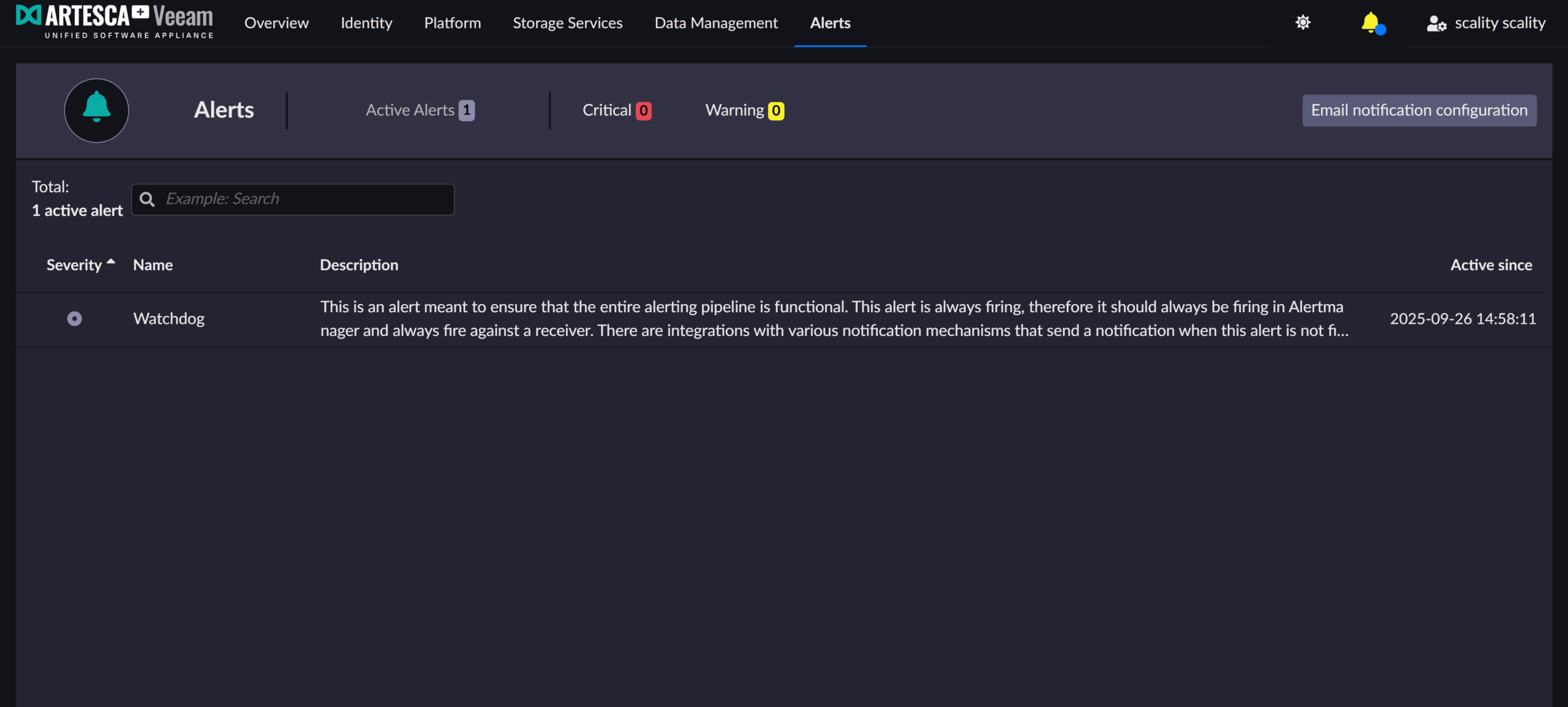Viewport: 1568px width, 707px height.
Task: Toggle the light/dark theme sun icon
Action: pyautogui.click(x=1303, y=23)
